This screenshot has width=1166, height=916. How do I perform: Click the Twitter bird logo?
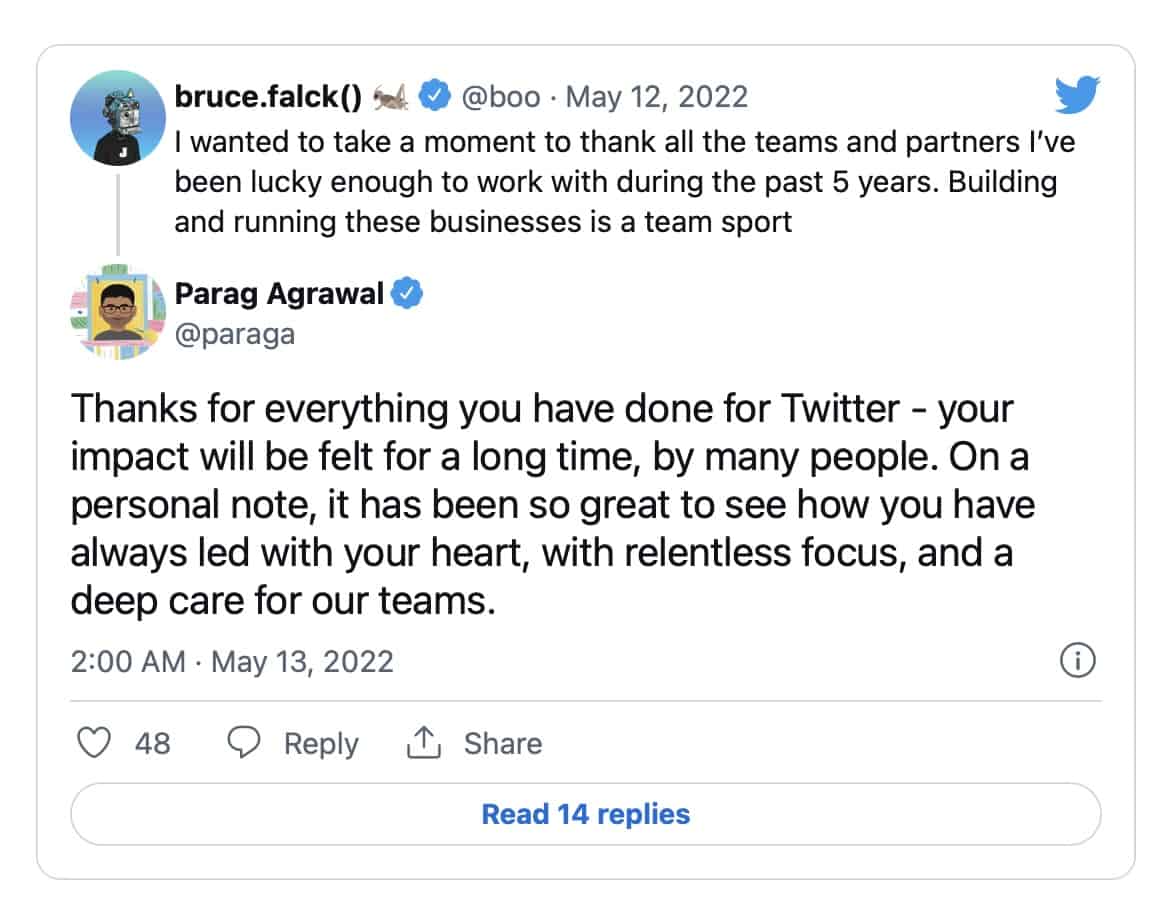(1077, 96)
